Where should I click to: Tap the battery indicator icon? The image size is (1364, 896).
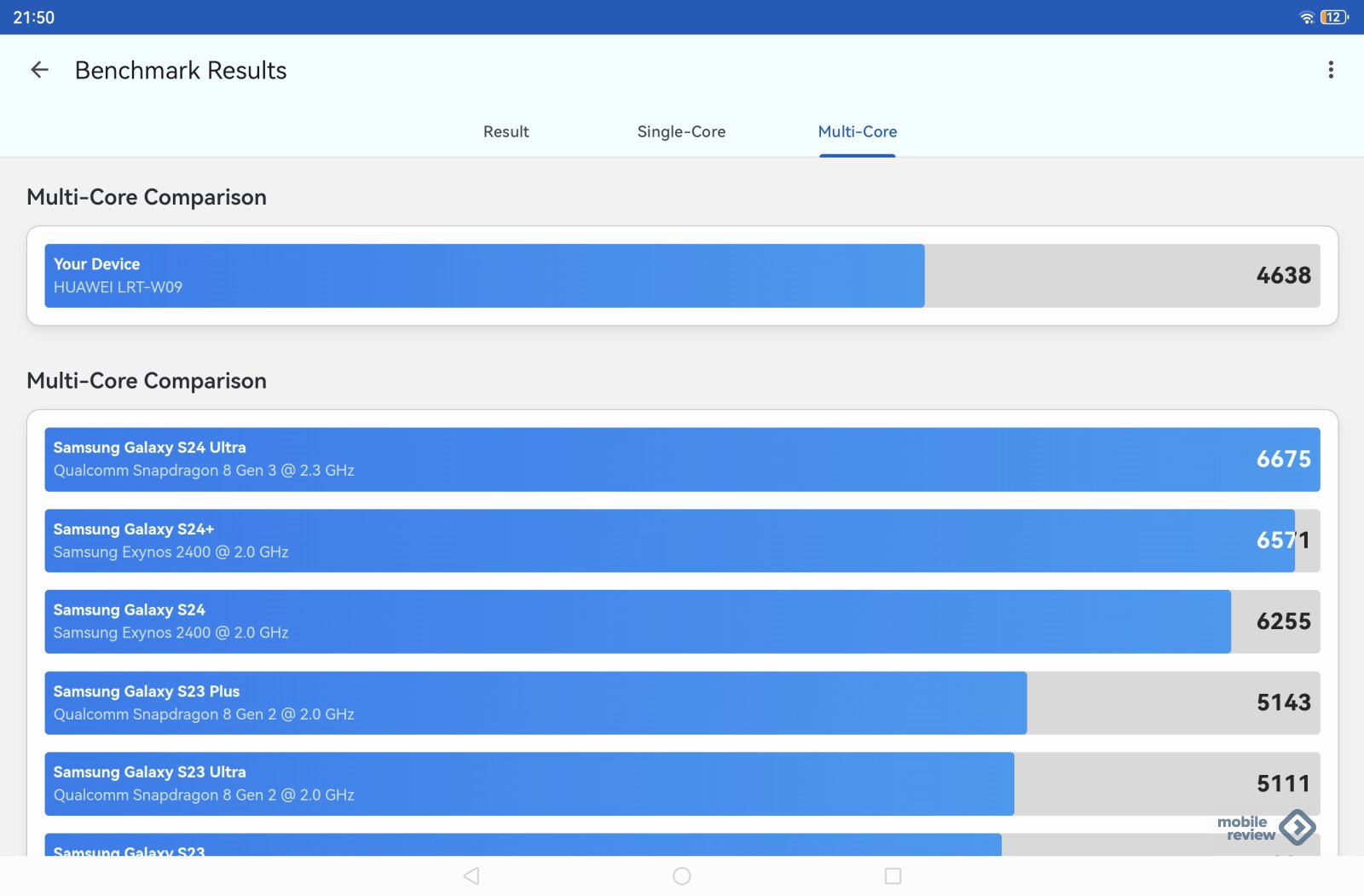1333,17
